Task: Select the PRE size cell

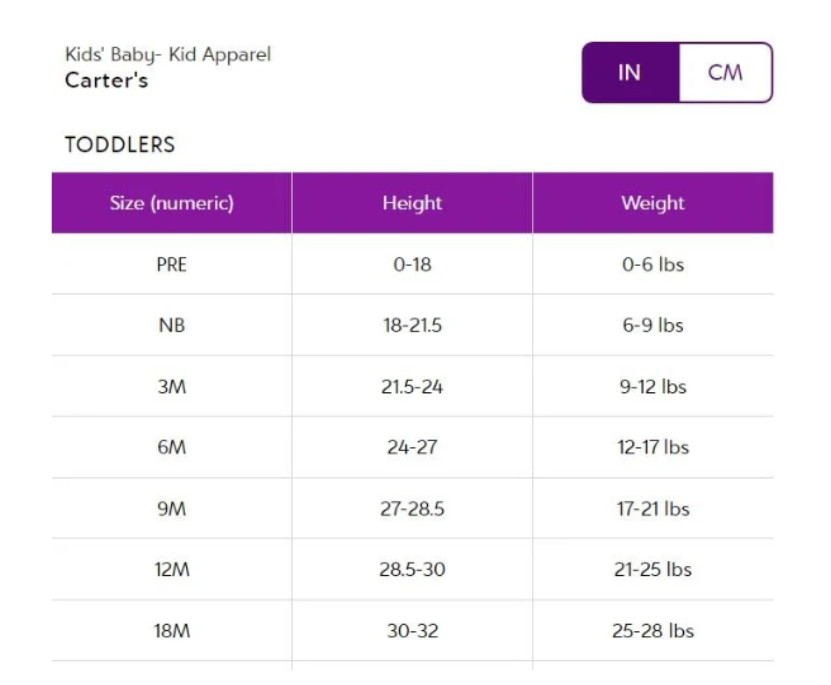Action: [172, 265]
